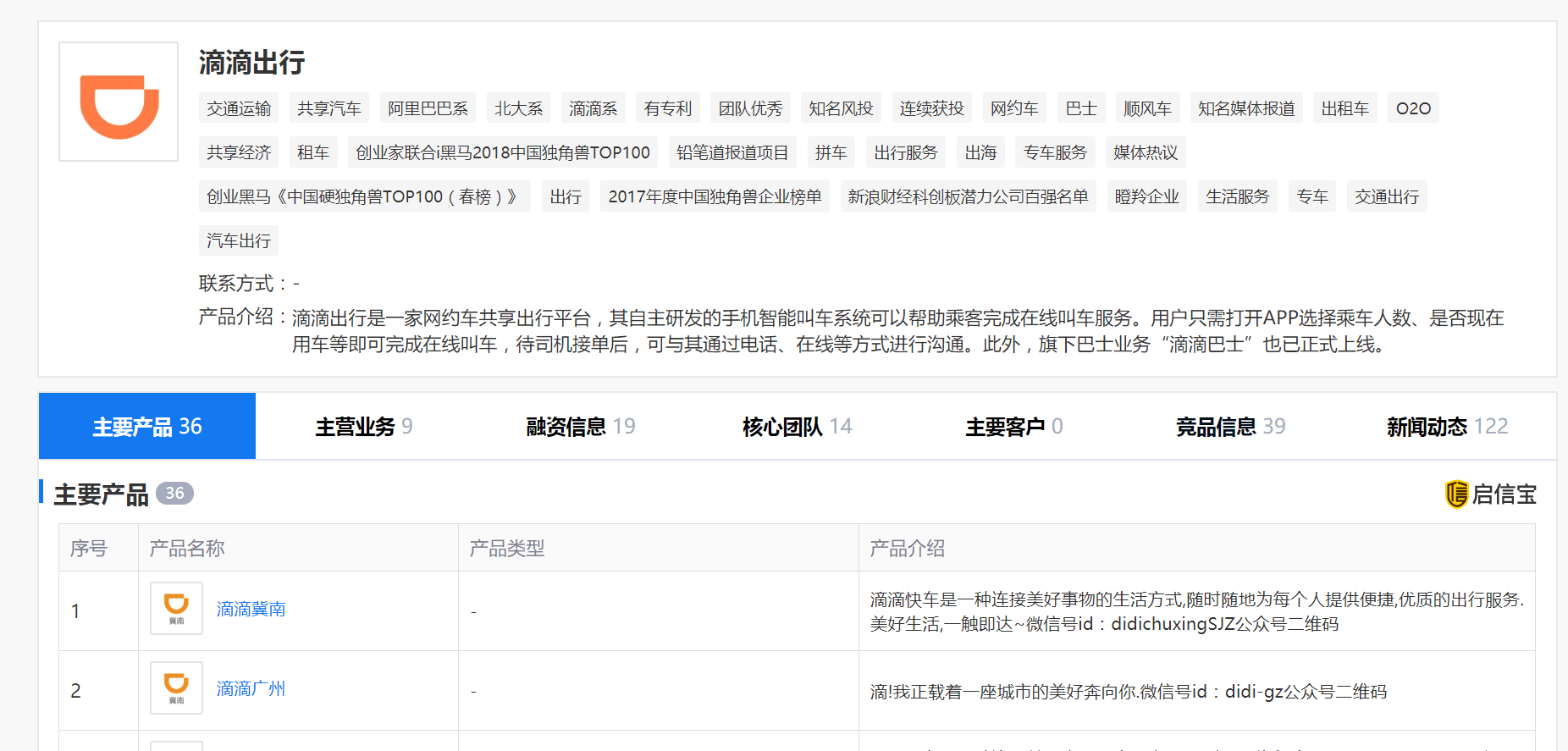The image size is (1568, 751).
Task: Click the 专车服务 tag
Action: click(x=1055, y=152)
